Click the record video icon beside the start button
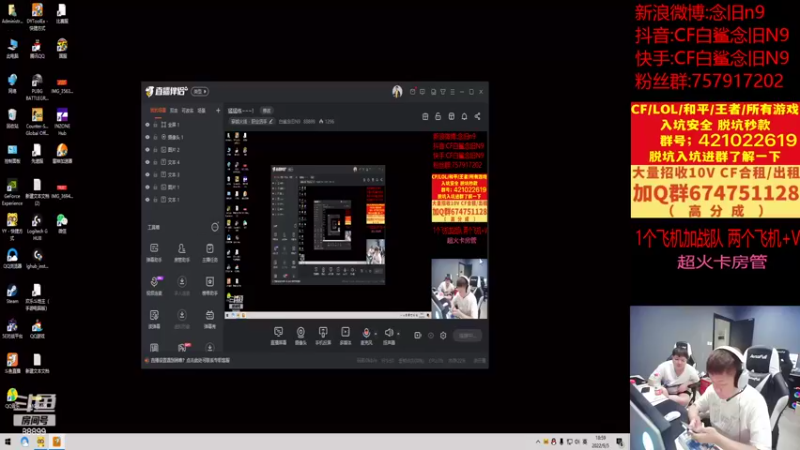The width and height of the screenshot is (800, 450). [417, 336]
